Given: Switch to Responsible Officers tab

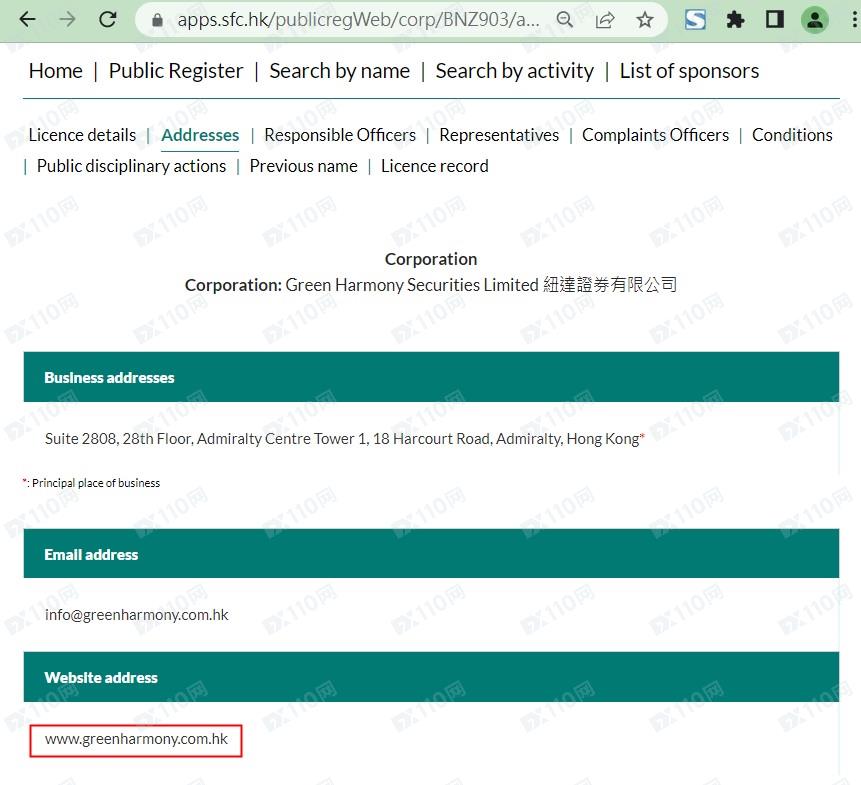Looking at the screenshot, I should (340, 135).
